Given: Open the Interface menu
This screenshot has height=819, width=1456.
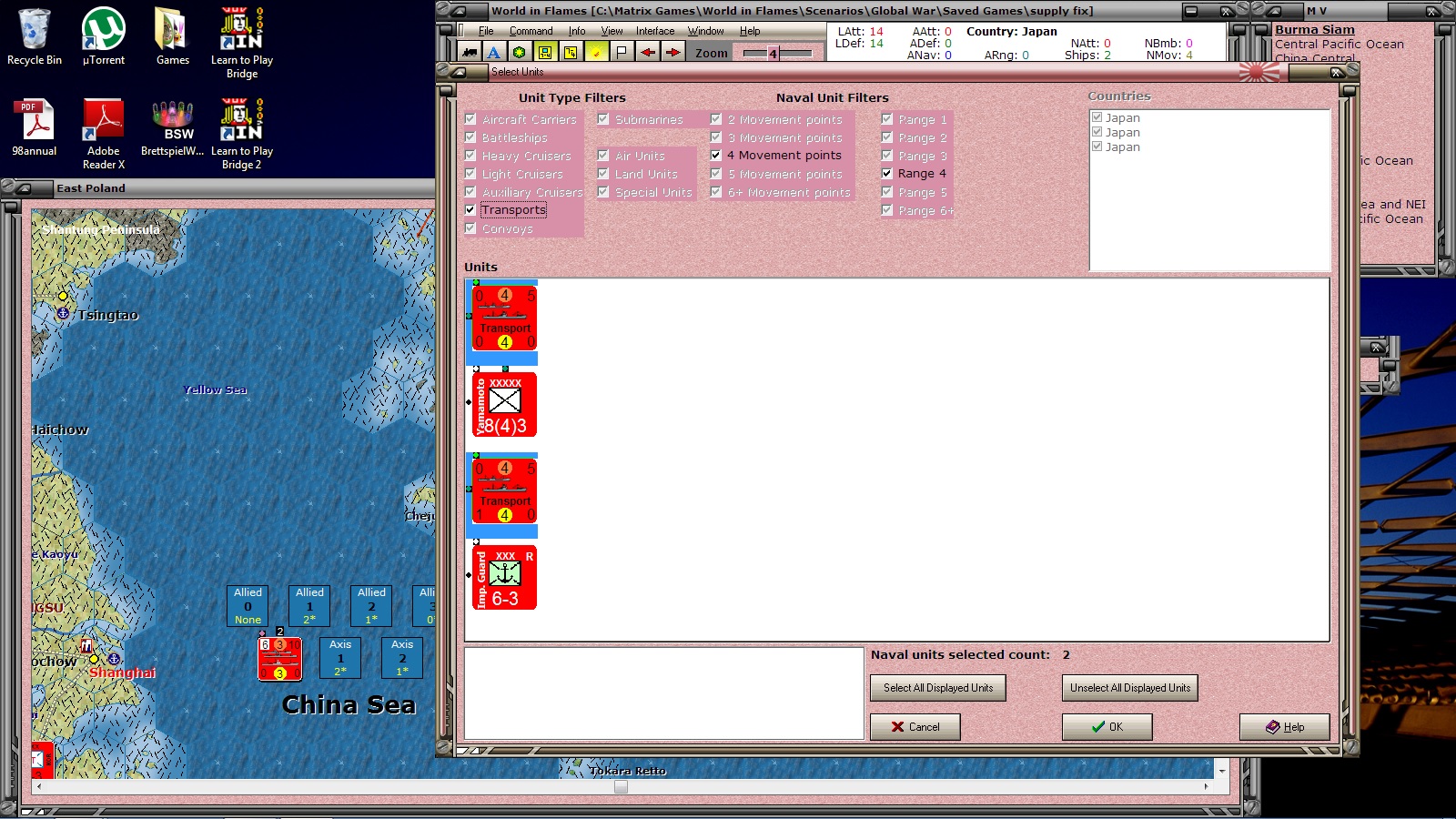Looking at the screenshot, I should coord(655,31).
